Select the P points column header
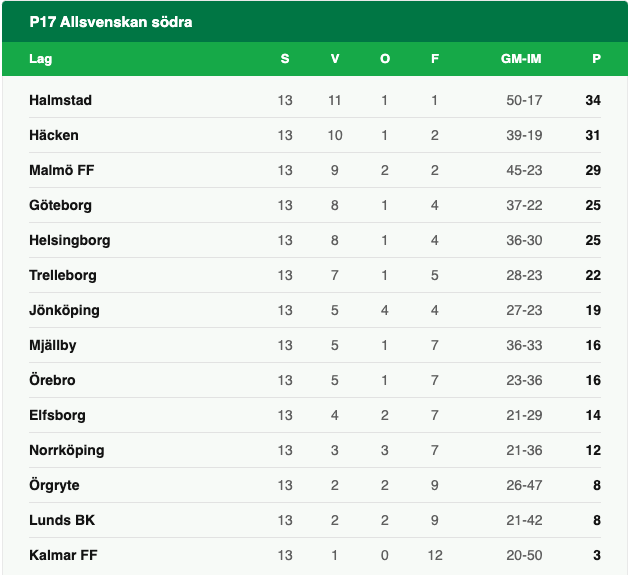Screen dimensions: 629x575 [x=596, y=59]
